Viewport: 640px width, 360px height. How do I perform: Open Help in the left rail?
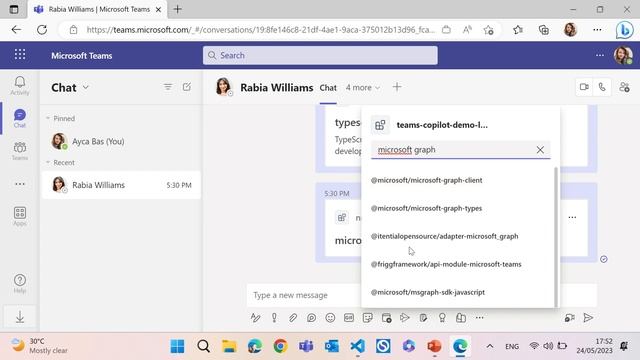tap(20, 283)
